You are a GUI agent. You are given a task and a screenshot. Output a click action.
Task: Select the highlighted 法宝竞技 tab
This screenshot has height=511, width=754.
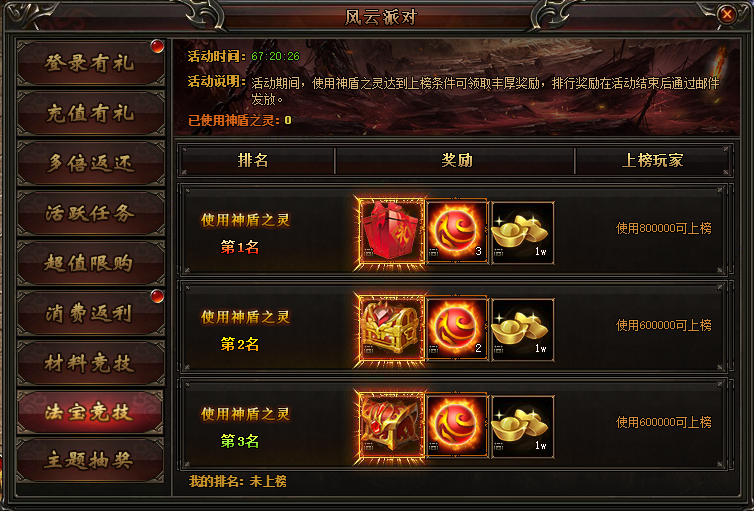click(91, 412)
